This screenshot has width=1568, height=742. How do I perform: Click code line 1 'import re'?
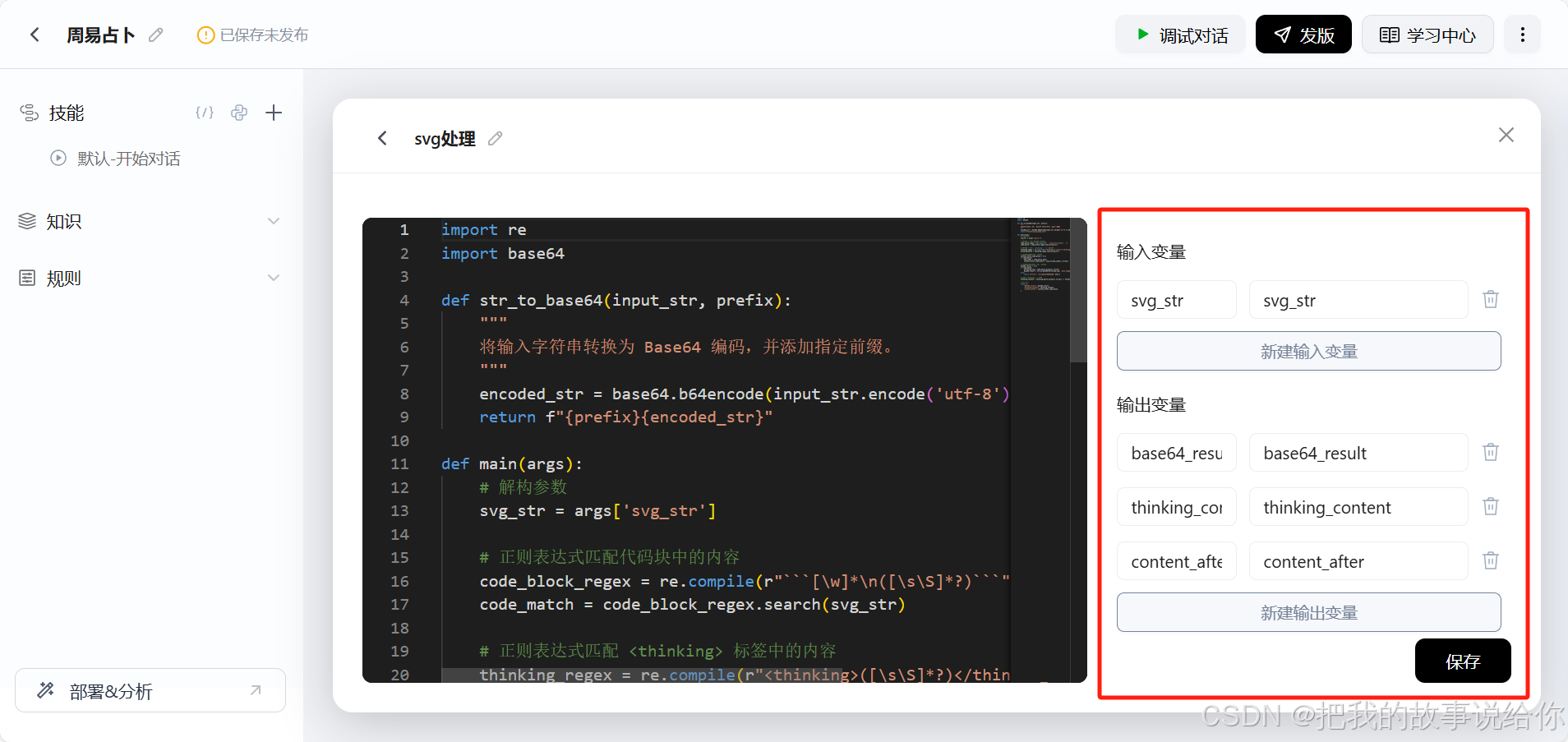483,229
